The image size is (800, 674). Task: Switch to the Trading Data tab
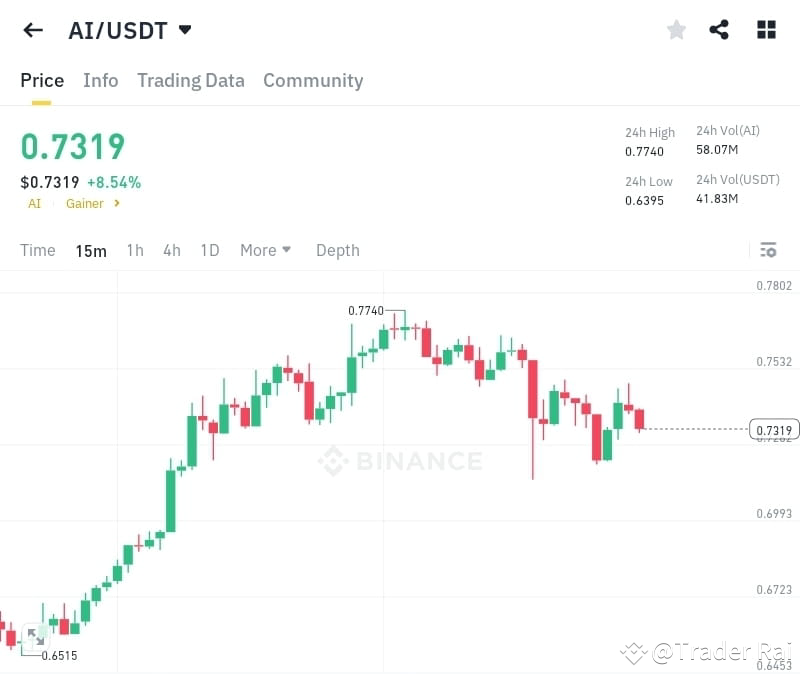pyautogui.click(x=191, y=81)
